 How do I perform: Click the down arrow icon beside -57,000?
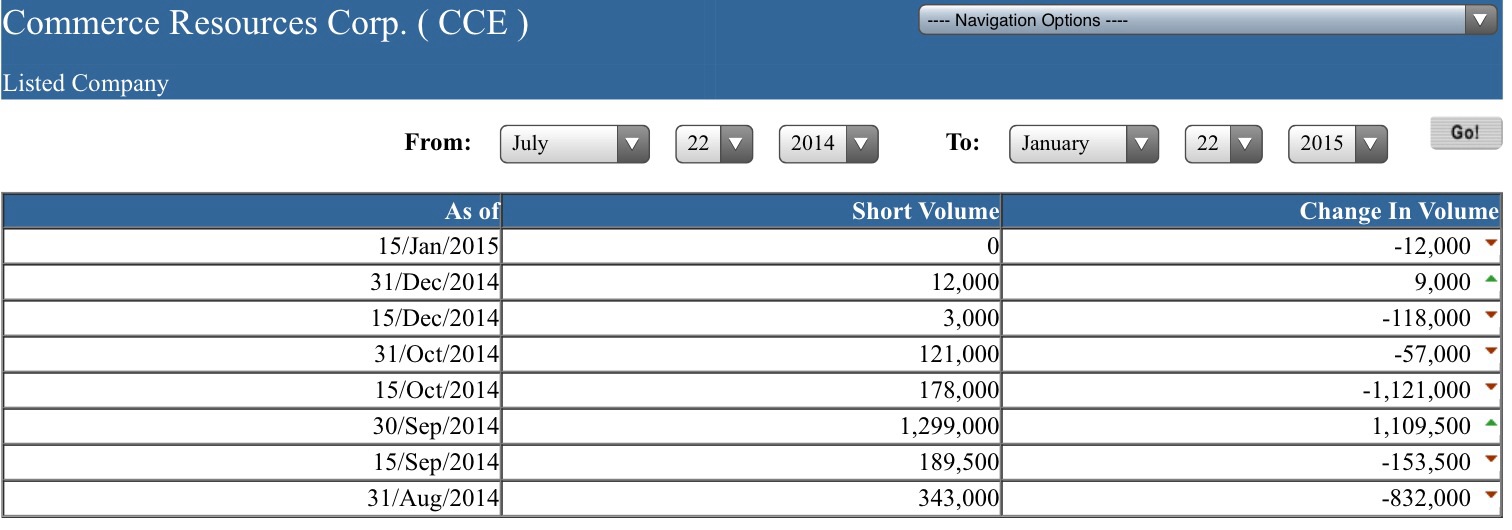pyautogui.click(x=1491, y=351)
